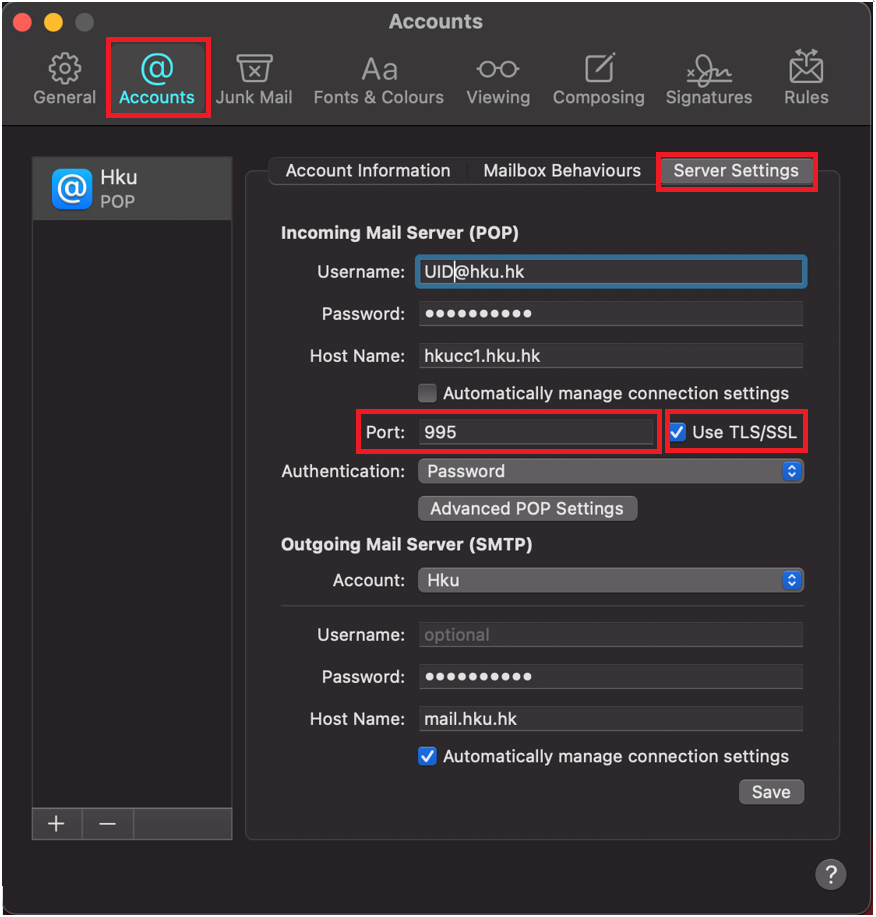Image resolution: width=876 pixels, height=917 pixels.
Task: Open the Rules preferences
Action: click(x=805, y=78)
